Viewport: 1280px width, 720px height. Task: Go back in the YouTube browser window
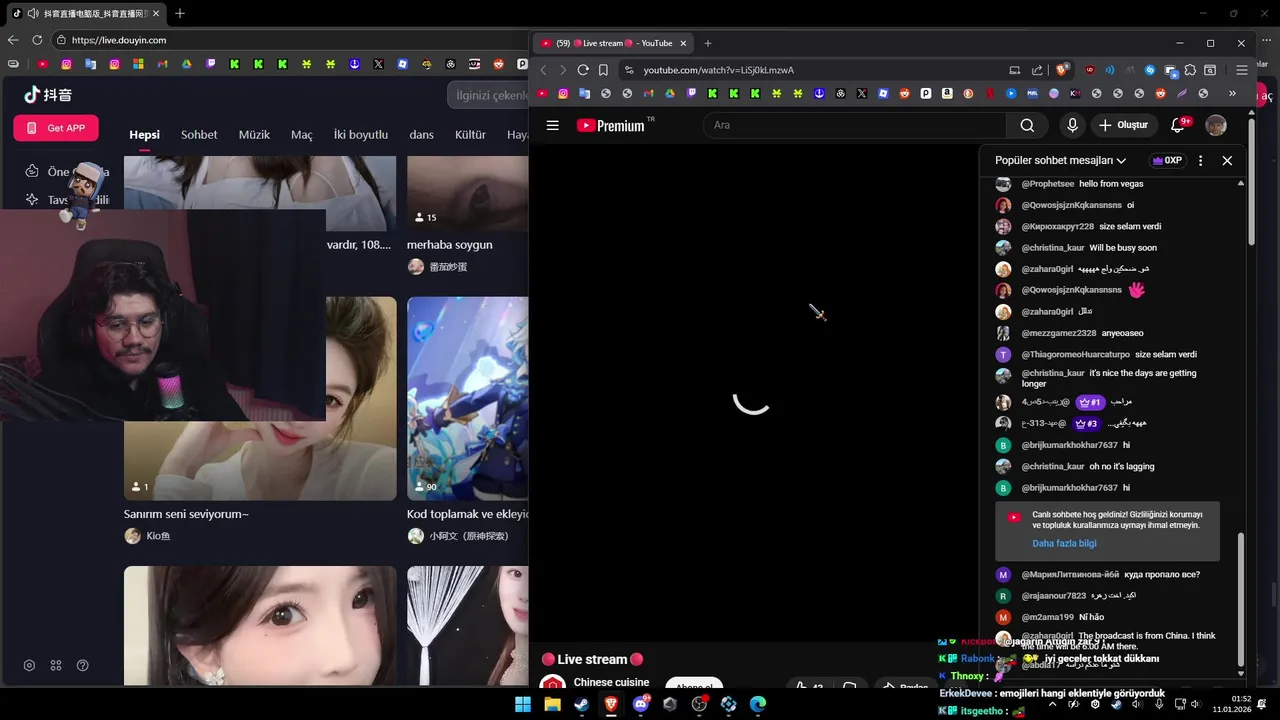(x=543, y=70)
